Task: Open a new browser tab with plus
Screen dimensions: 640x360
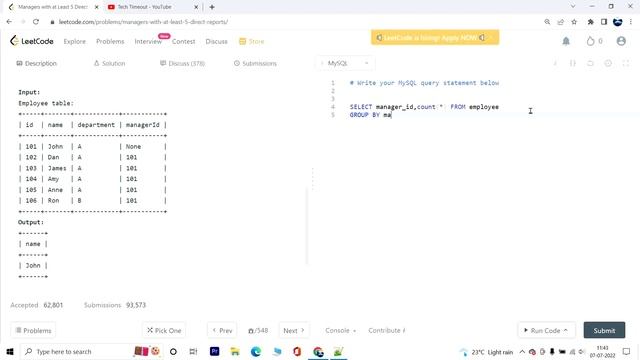Action: [x=212, y=7]
